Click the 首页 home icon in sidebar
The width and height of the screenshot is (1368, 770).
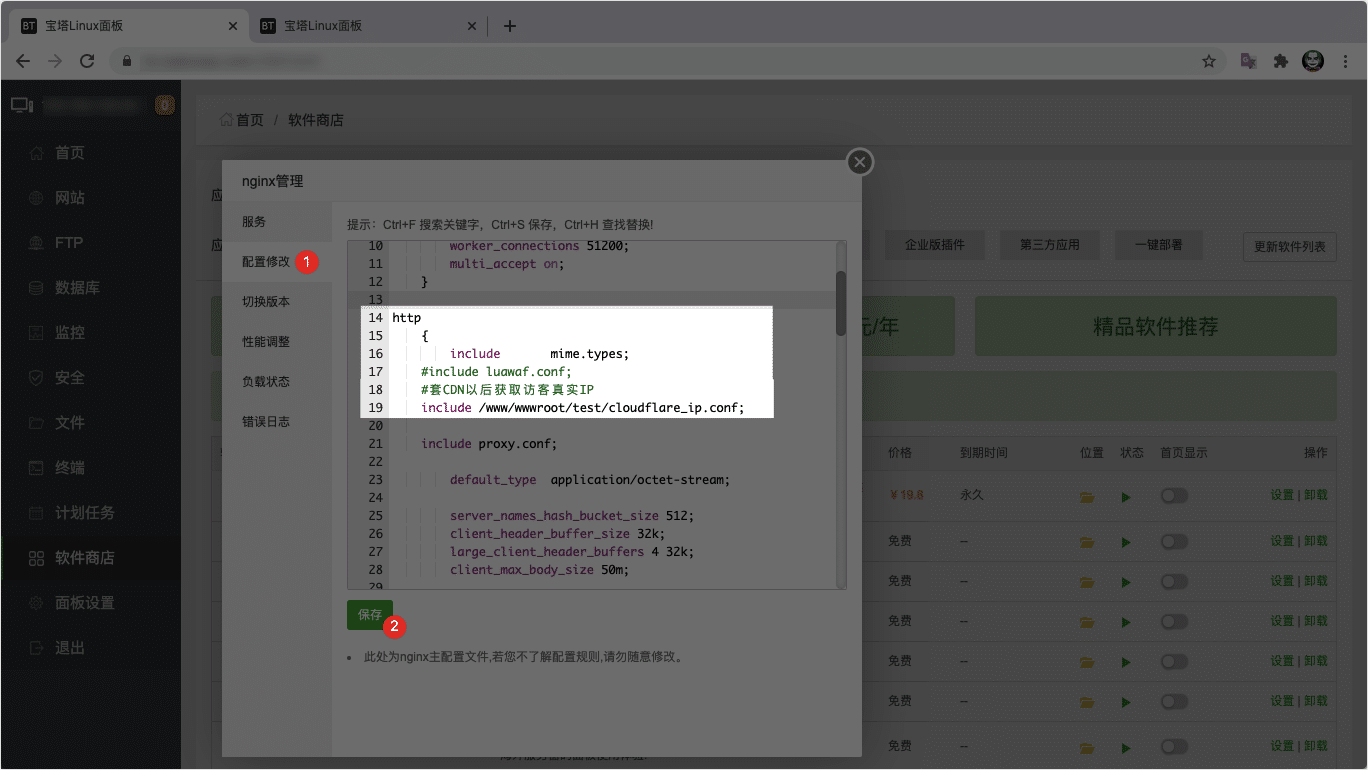pyautogui.click(x=36, y=153)
